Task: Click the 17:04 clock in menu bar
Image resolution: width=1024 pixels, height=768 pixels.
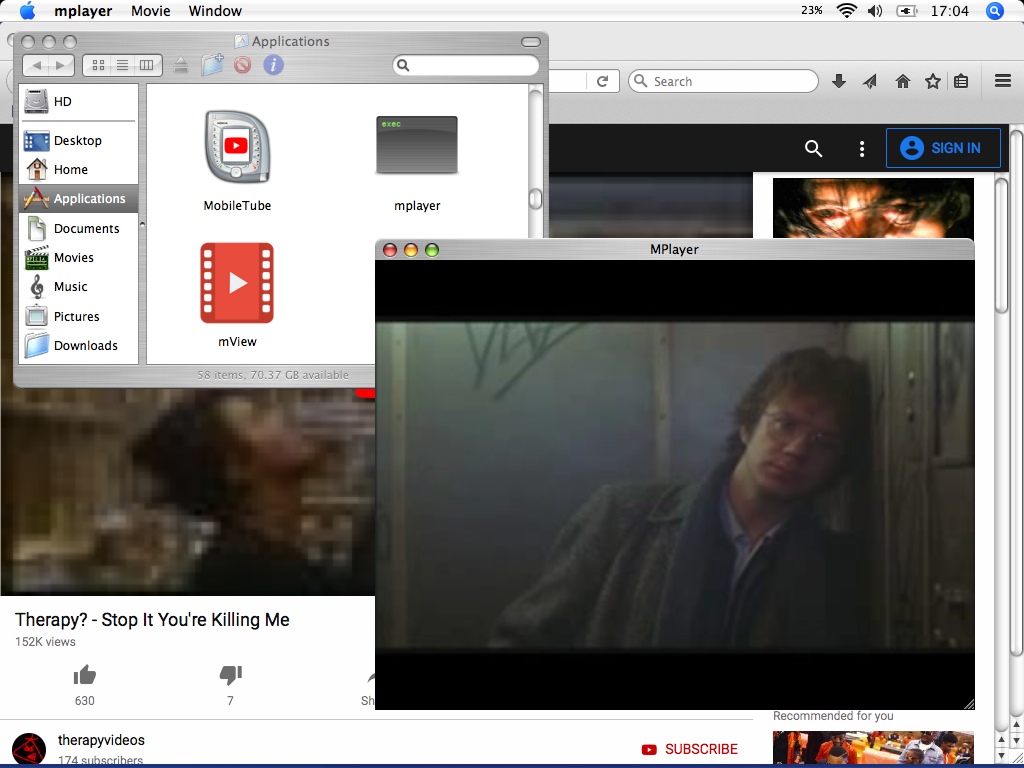Action: click(949, 10)
